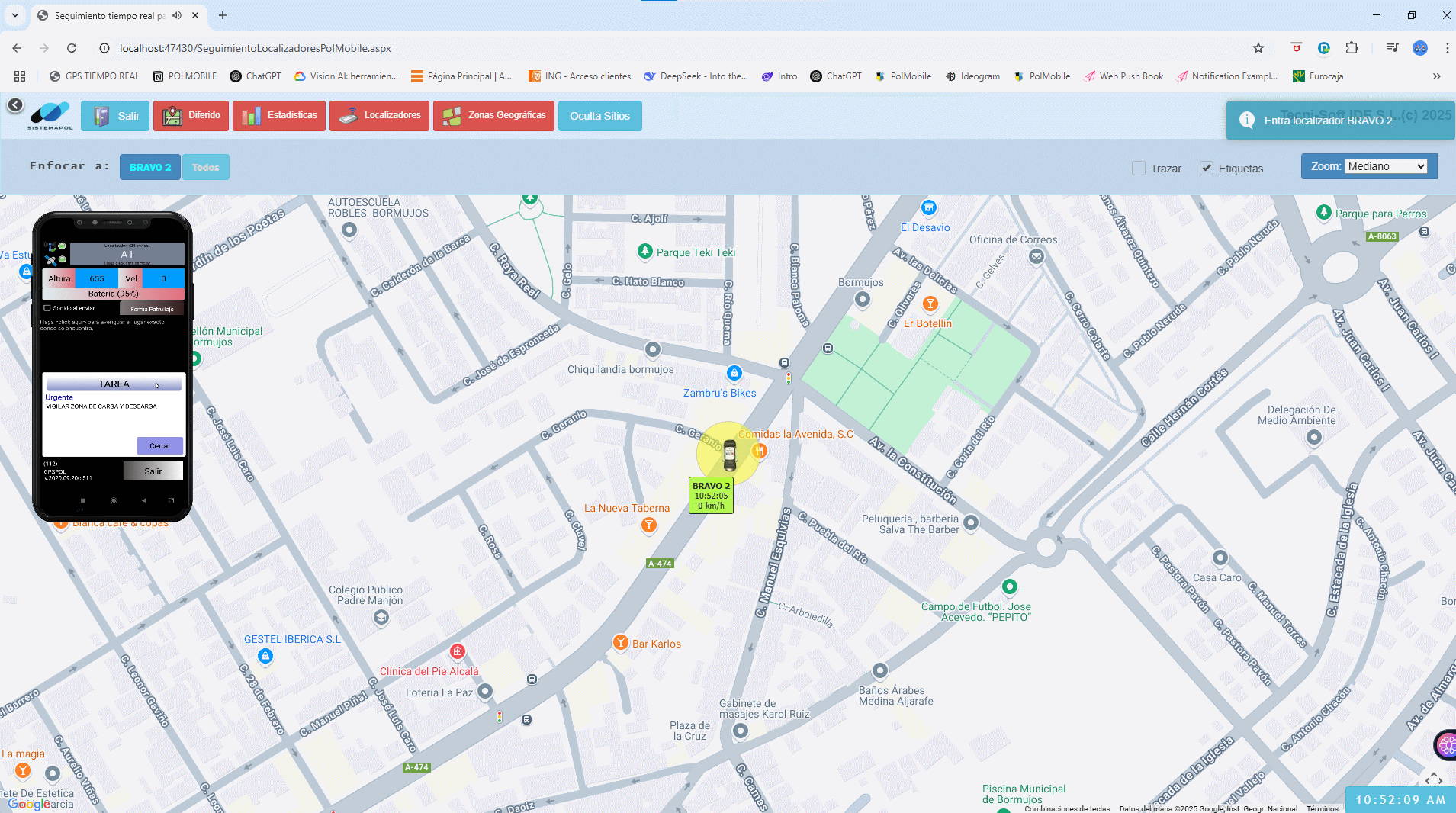Open the Zoom dropdown set to Mediano
Viewport: 1456px width, 813px height.
[x=1386, y=166]
